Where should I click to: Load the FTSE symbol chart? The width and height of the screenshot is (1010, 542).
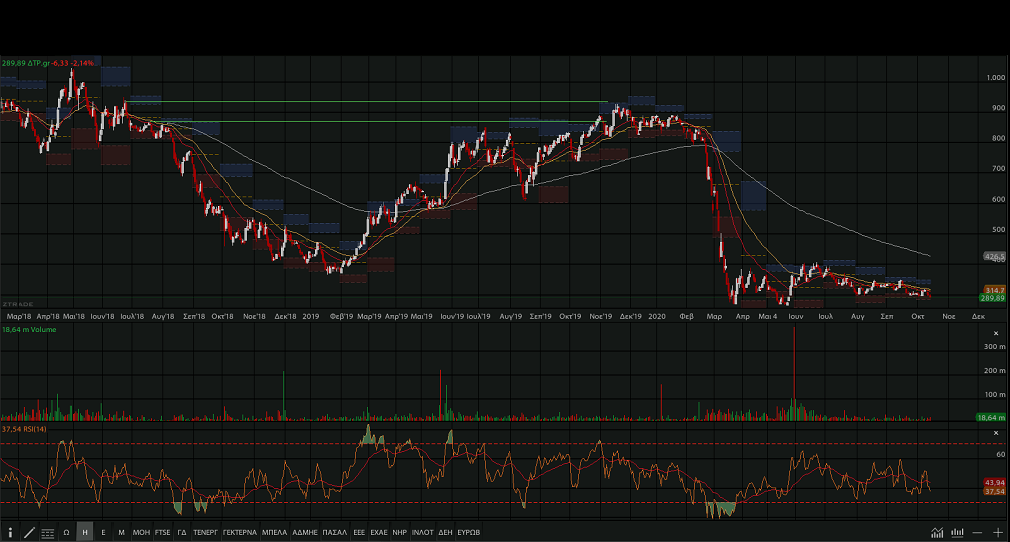click(162, 533)
